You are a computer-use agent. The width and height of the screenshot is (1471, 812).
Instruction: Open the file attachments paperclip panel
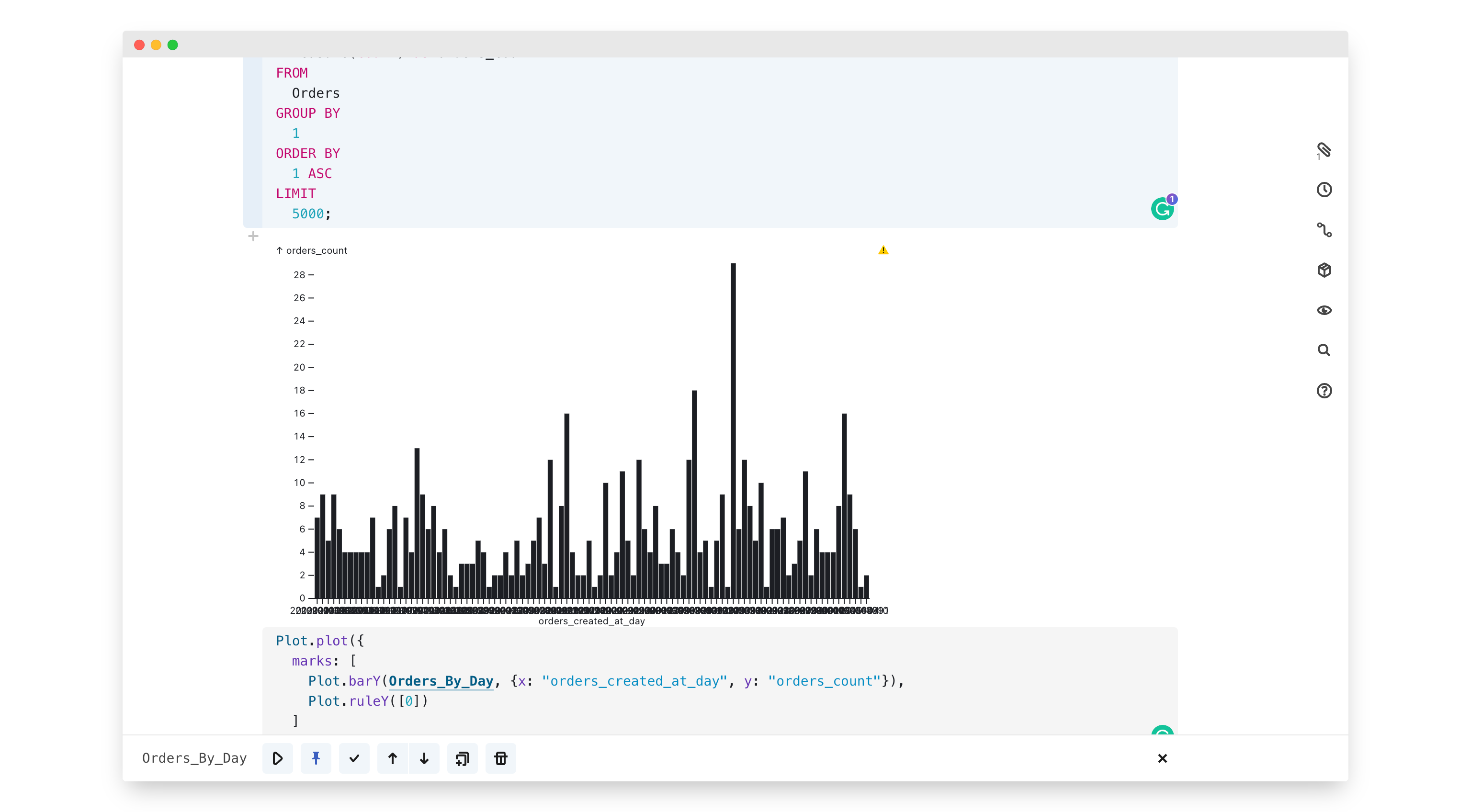point(1324,150)
